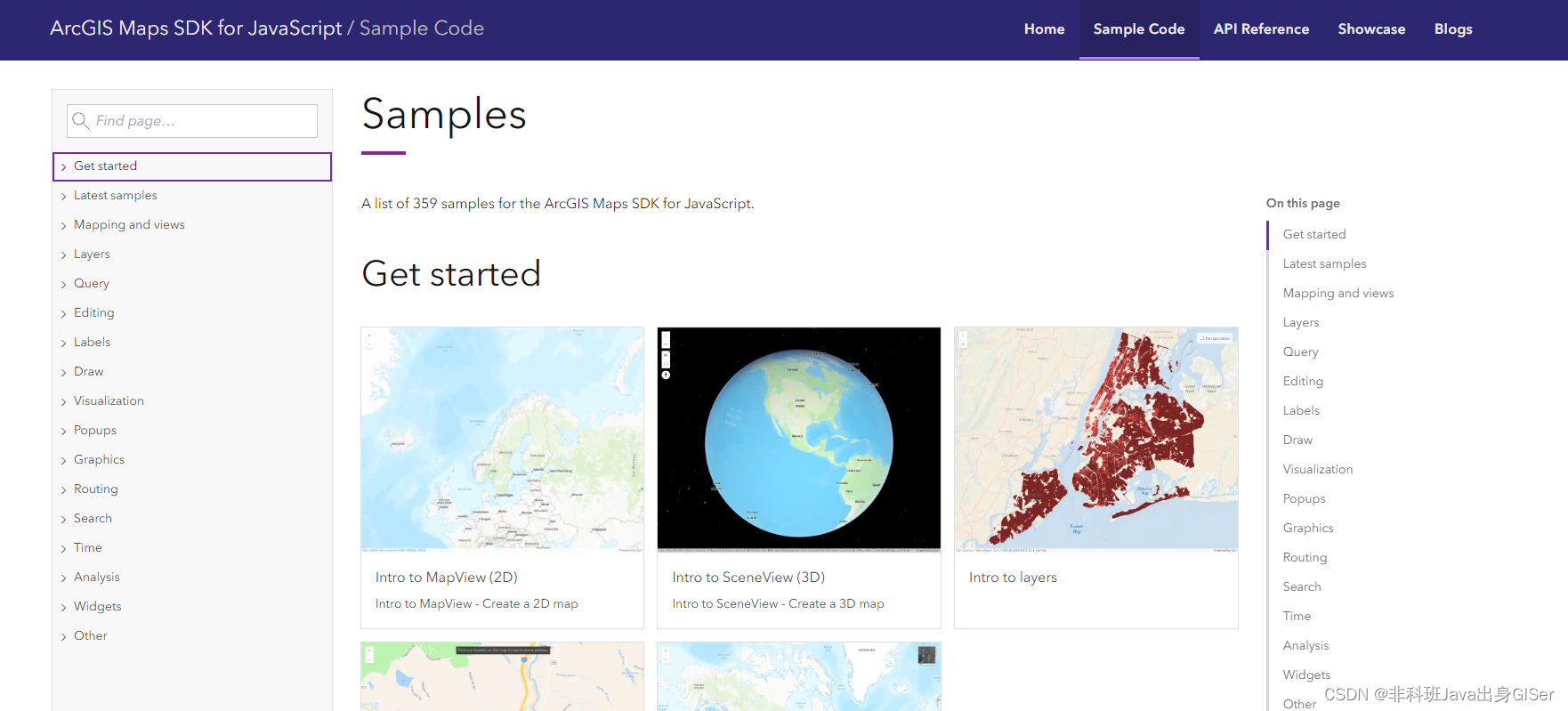Click the Intro to SceneView (3D) card title
This screenshot has width=1568, height=711.
pos(748,578)
